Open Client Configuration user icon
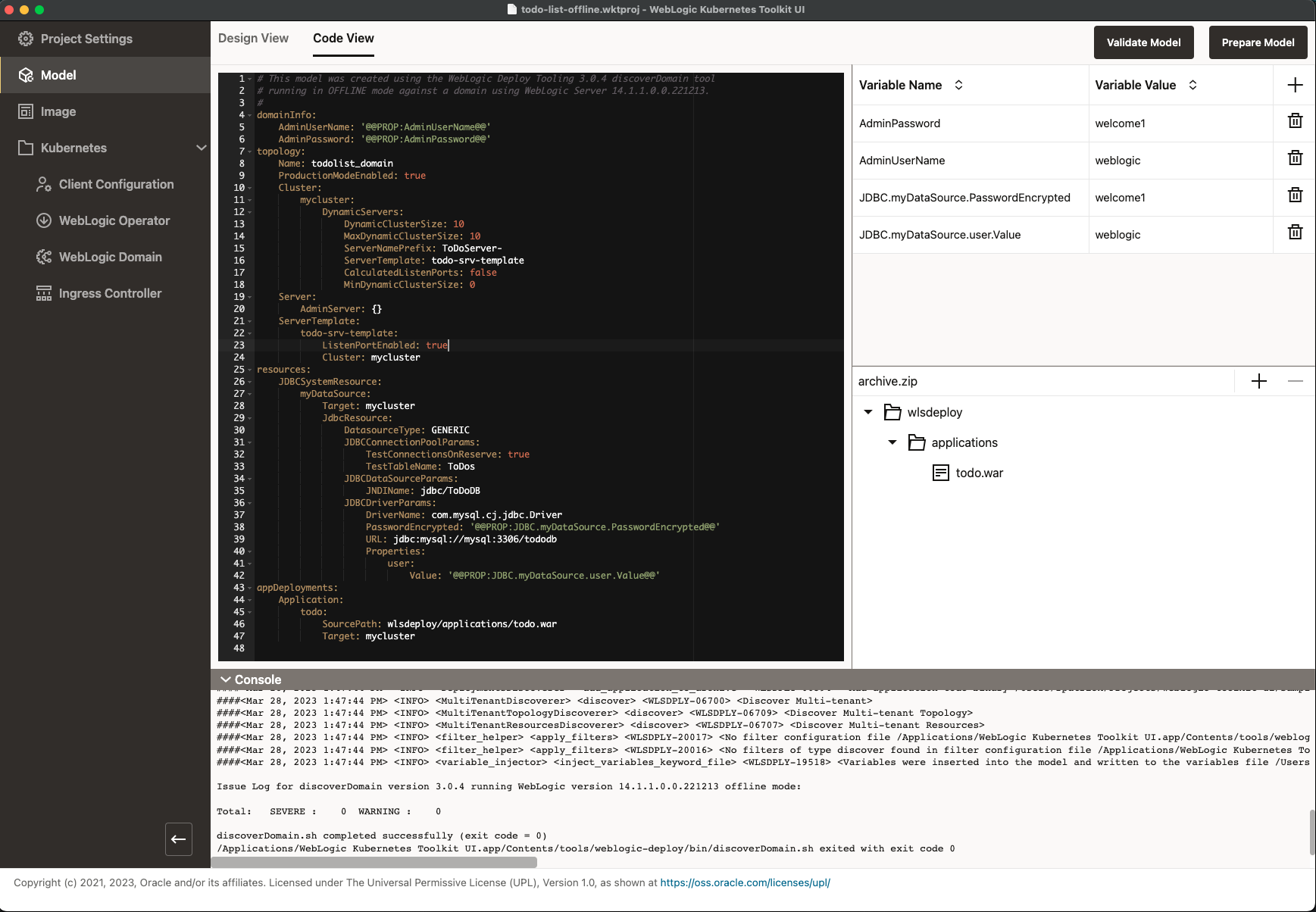 pyautogui.click(x=44, y=184)
